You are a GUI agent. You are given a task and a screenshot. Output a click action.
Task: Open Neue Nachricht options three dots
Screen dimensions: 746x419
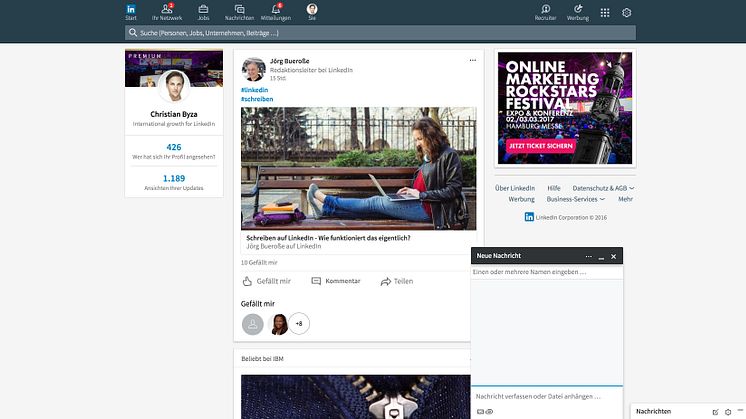tap(589, 256)
